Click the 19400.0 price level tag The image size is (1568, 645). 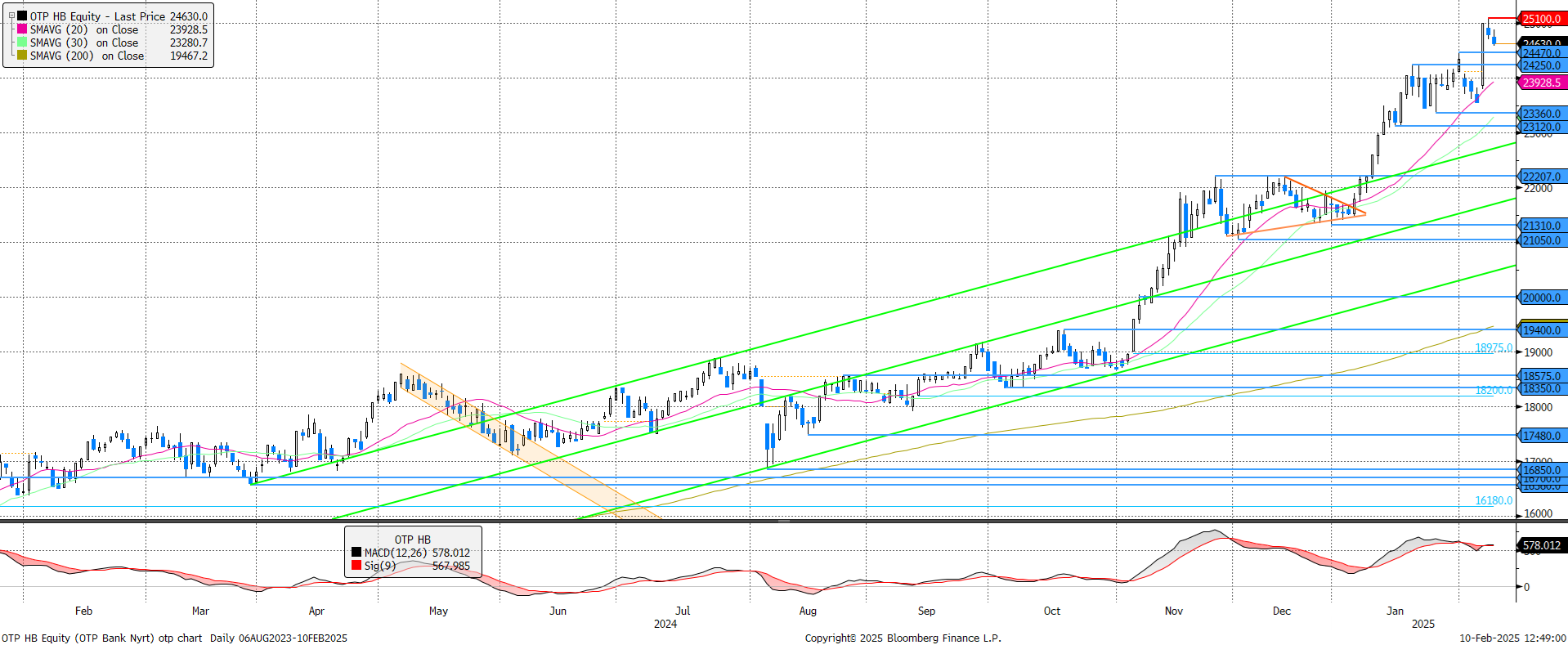(1541, 330)
